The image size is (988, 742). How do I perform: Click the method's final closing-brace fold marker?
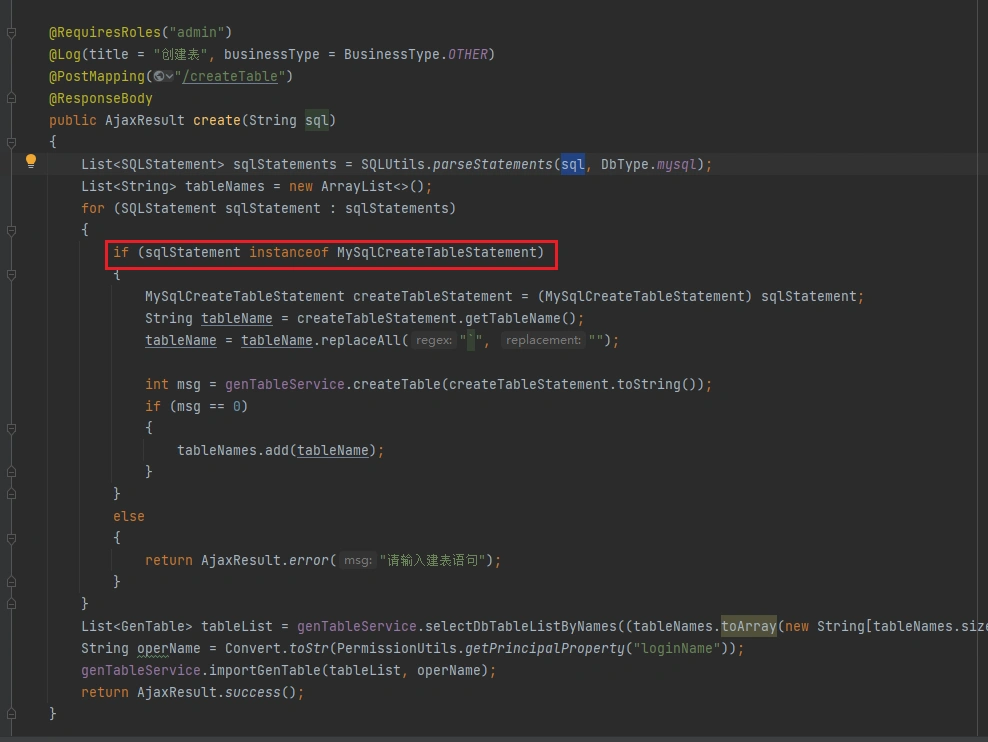pyautogui.click(x=11, y=713)
